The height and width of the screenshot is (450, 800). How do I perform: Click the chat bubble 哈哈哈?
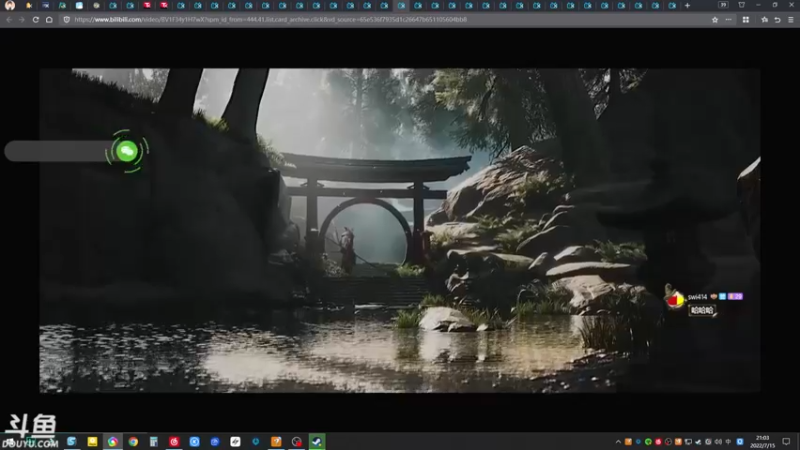click(x=702, y=310)
